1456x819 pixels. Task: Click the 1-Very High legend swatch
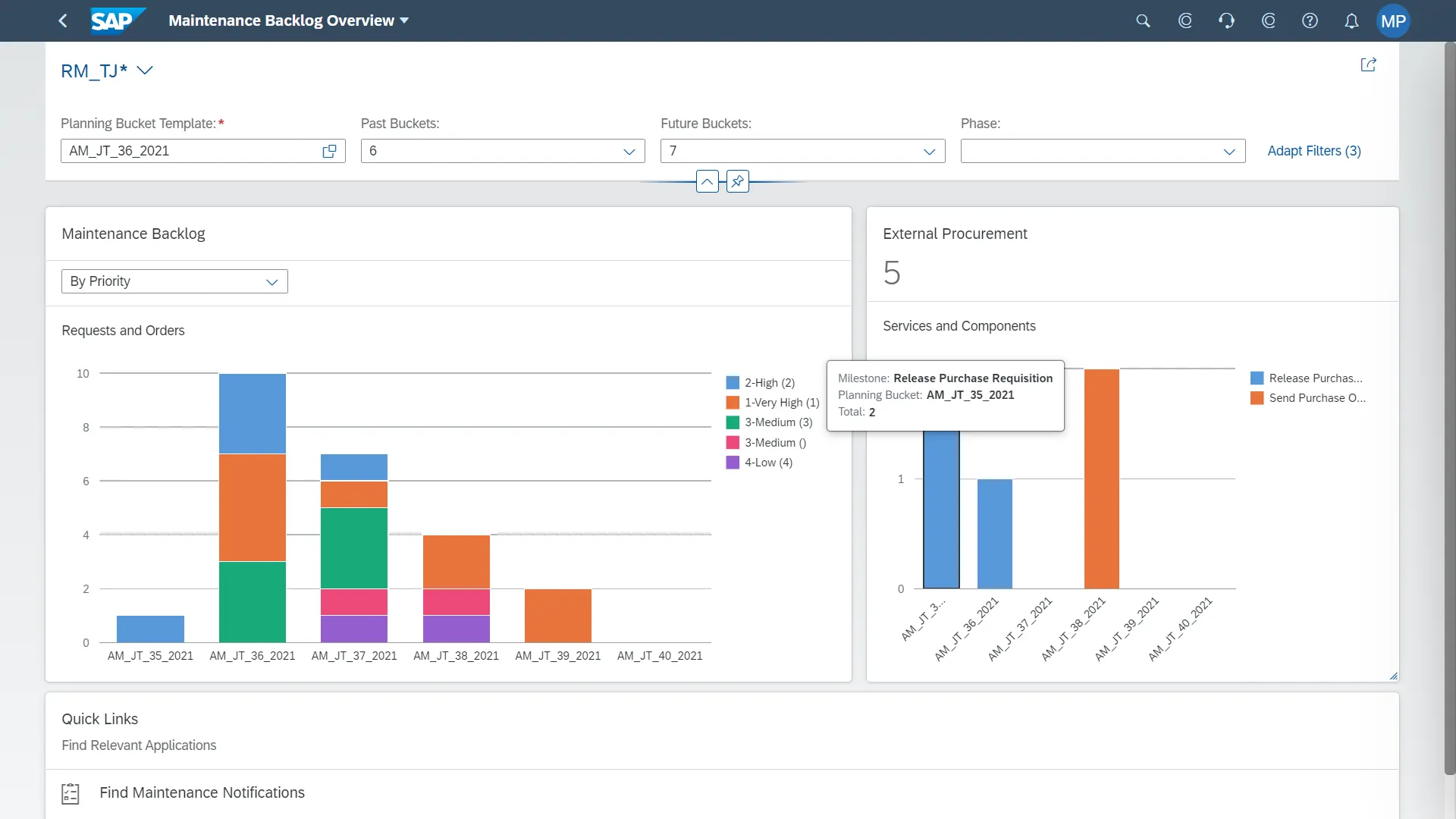point(733,403)
